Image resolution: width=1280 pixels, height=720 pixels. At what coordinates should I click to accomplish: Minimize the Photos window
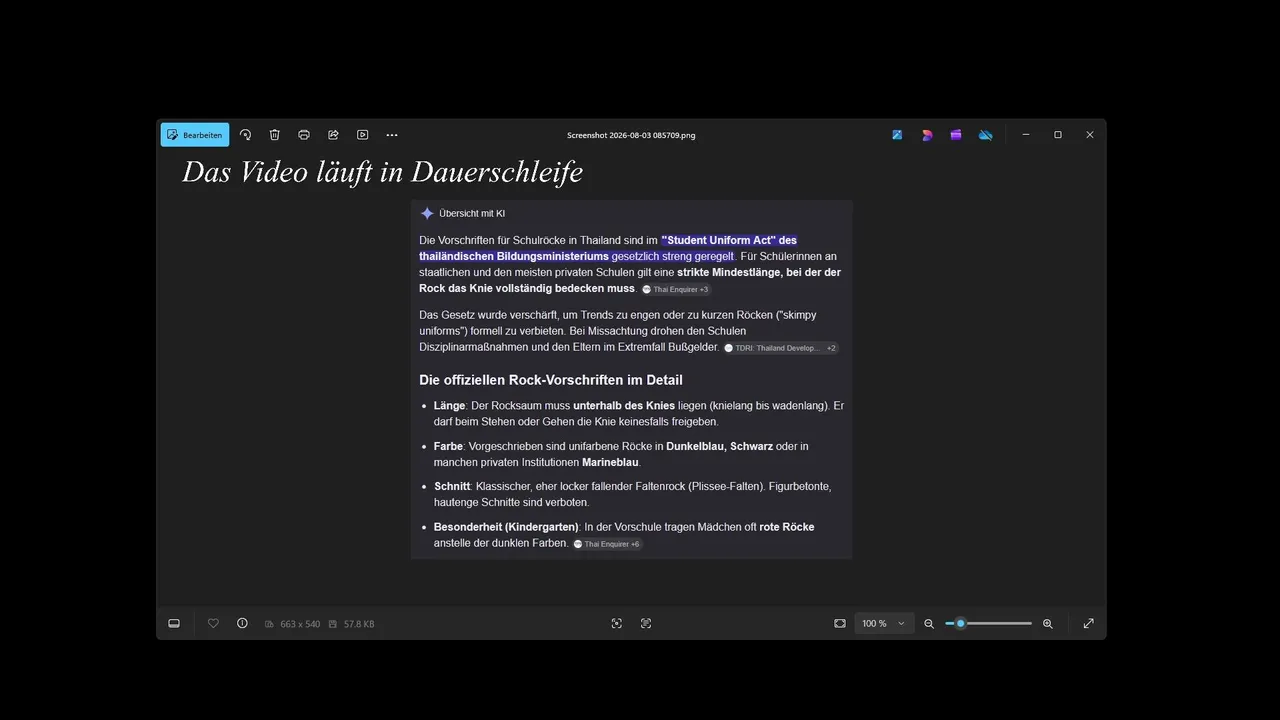pyautogui.click(x=1026, y=135)
